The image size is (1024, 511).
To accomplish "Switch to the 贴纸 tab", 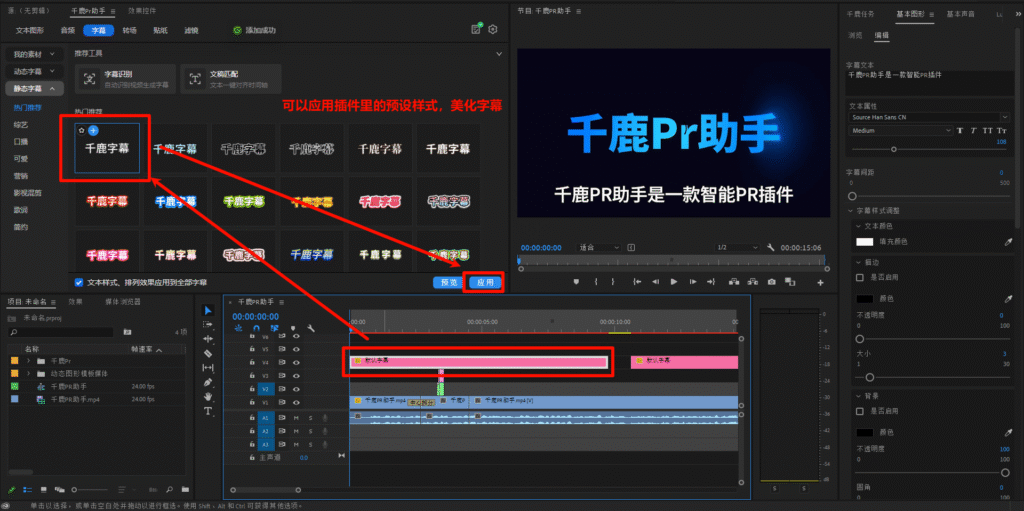I will [x=161, y=30].
